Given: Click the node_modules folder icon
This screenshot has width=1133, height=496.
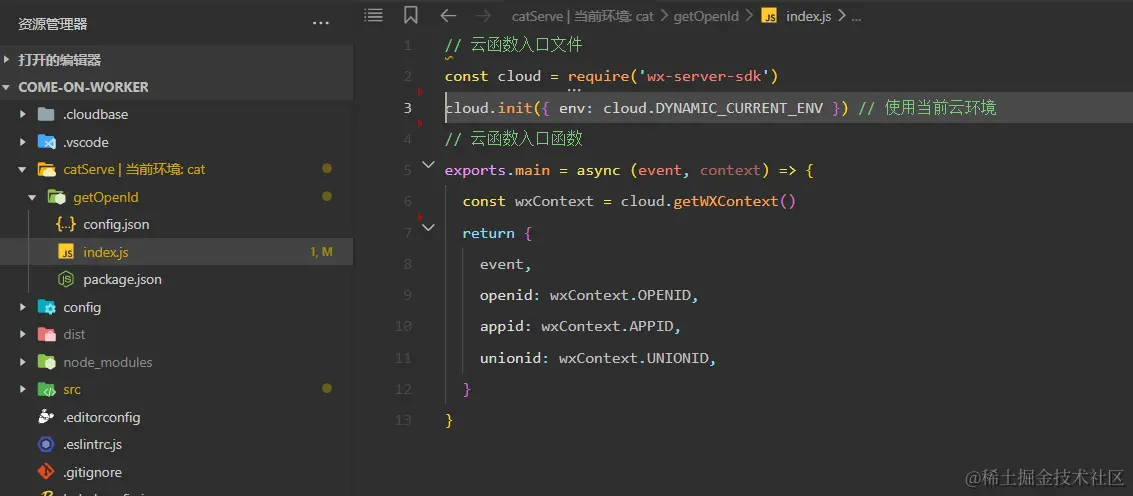Looking at the screenshot, I should pyautogui.click(x=46, y=362).
